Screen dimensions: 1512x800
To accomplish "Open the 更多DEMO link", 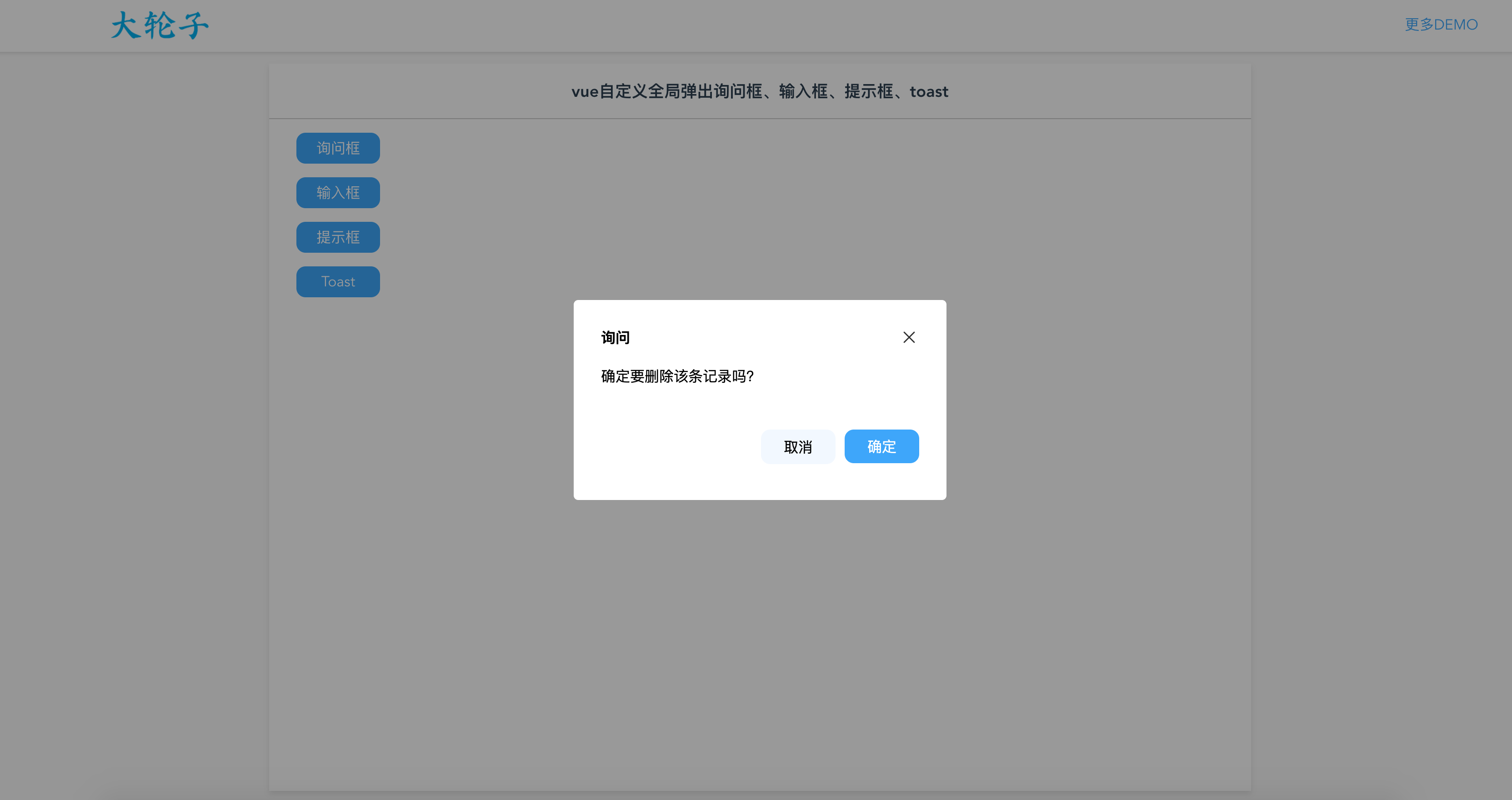I will [1441, 25].
